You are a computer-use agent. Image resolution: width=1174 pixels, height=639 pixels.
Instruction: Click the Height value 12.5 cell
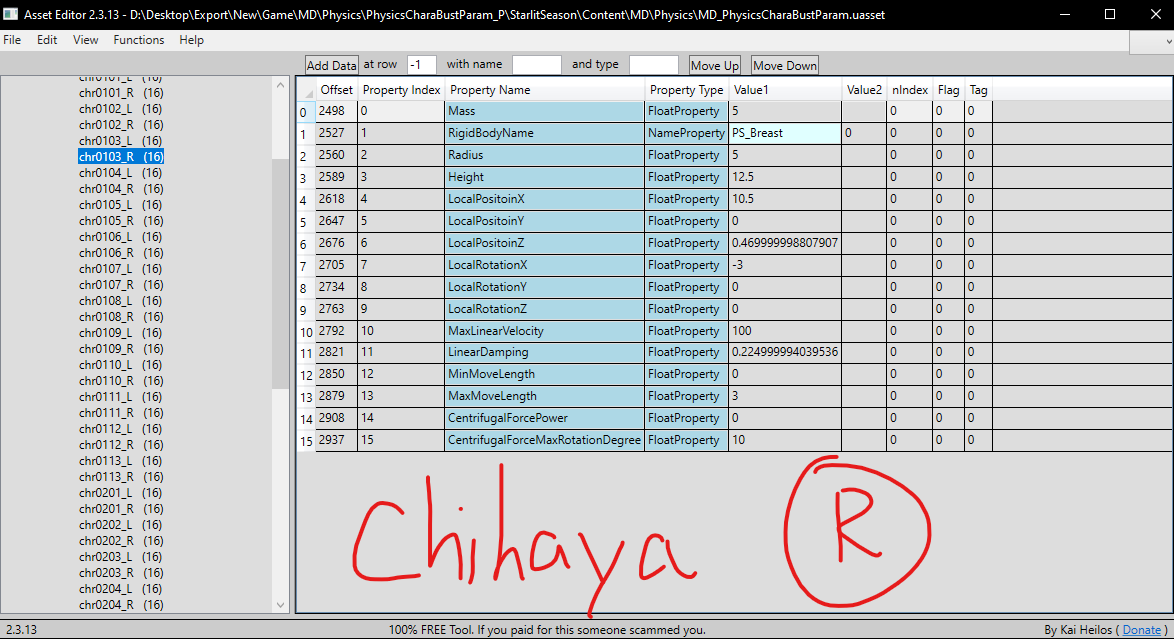point(785,177)
